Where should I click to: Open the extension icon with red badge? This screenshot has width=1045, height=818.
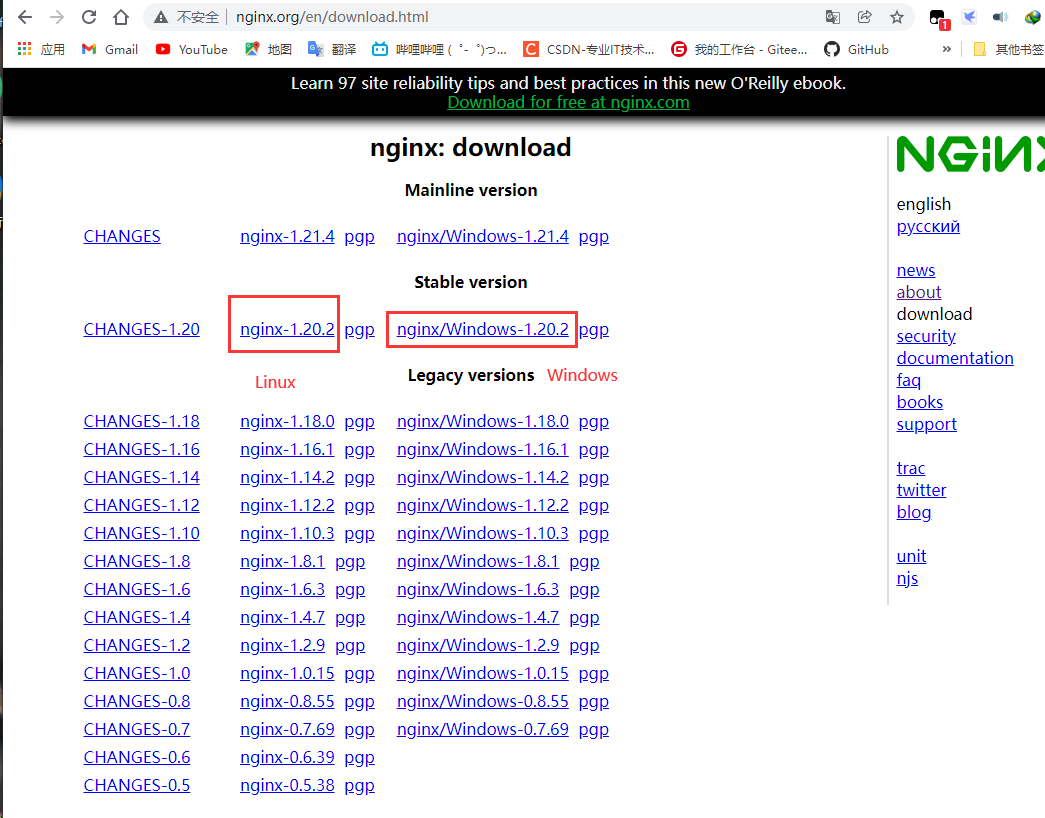[938, 19]
